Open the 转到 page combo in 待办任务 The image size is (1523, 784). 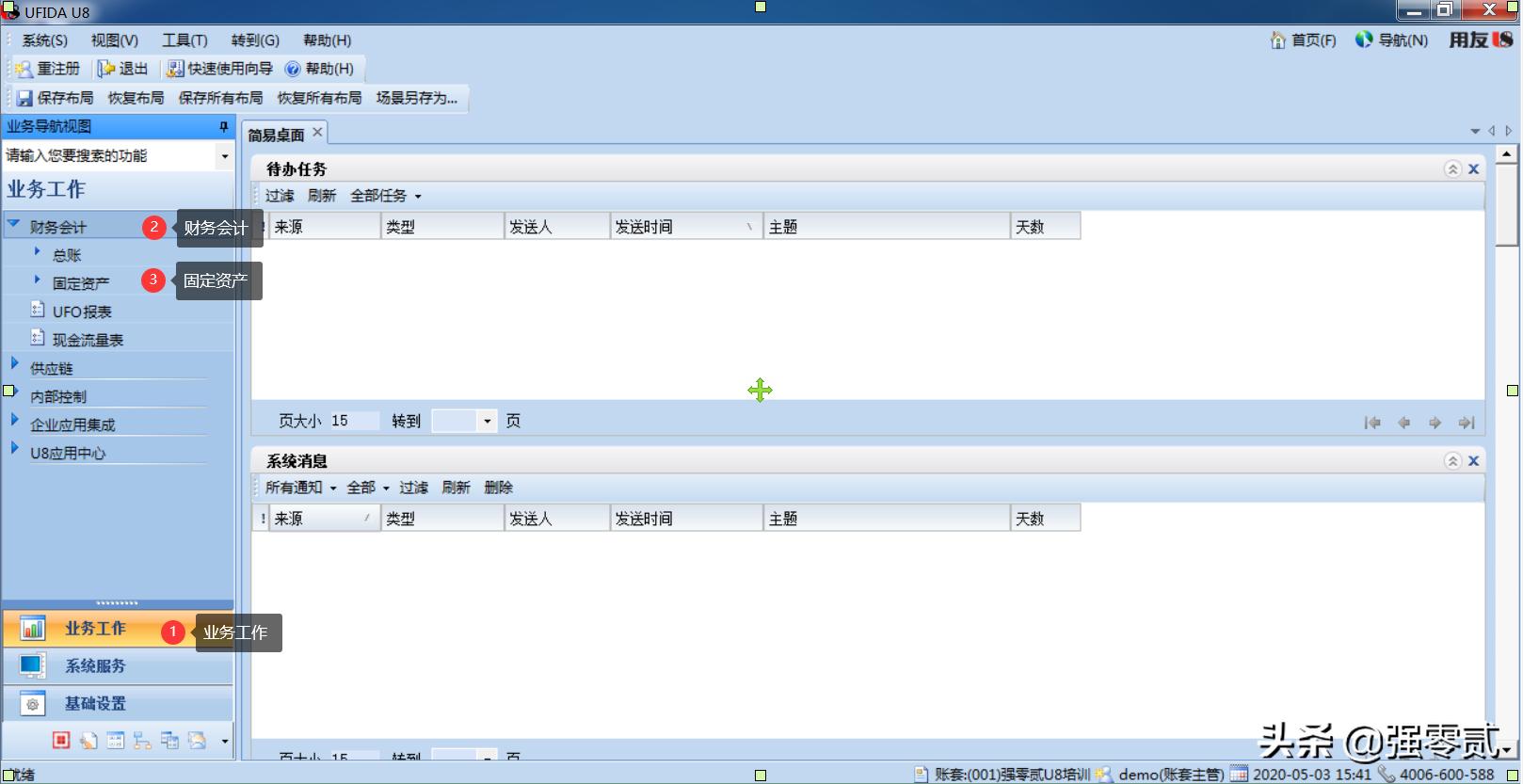pyautogui.click(x=487, y=422)
